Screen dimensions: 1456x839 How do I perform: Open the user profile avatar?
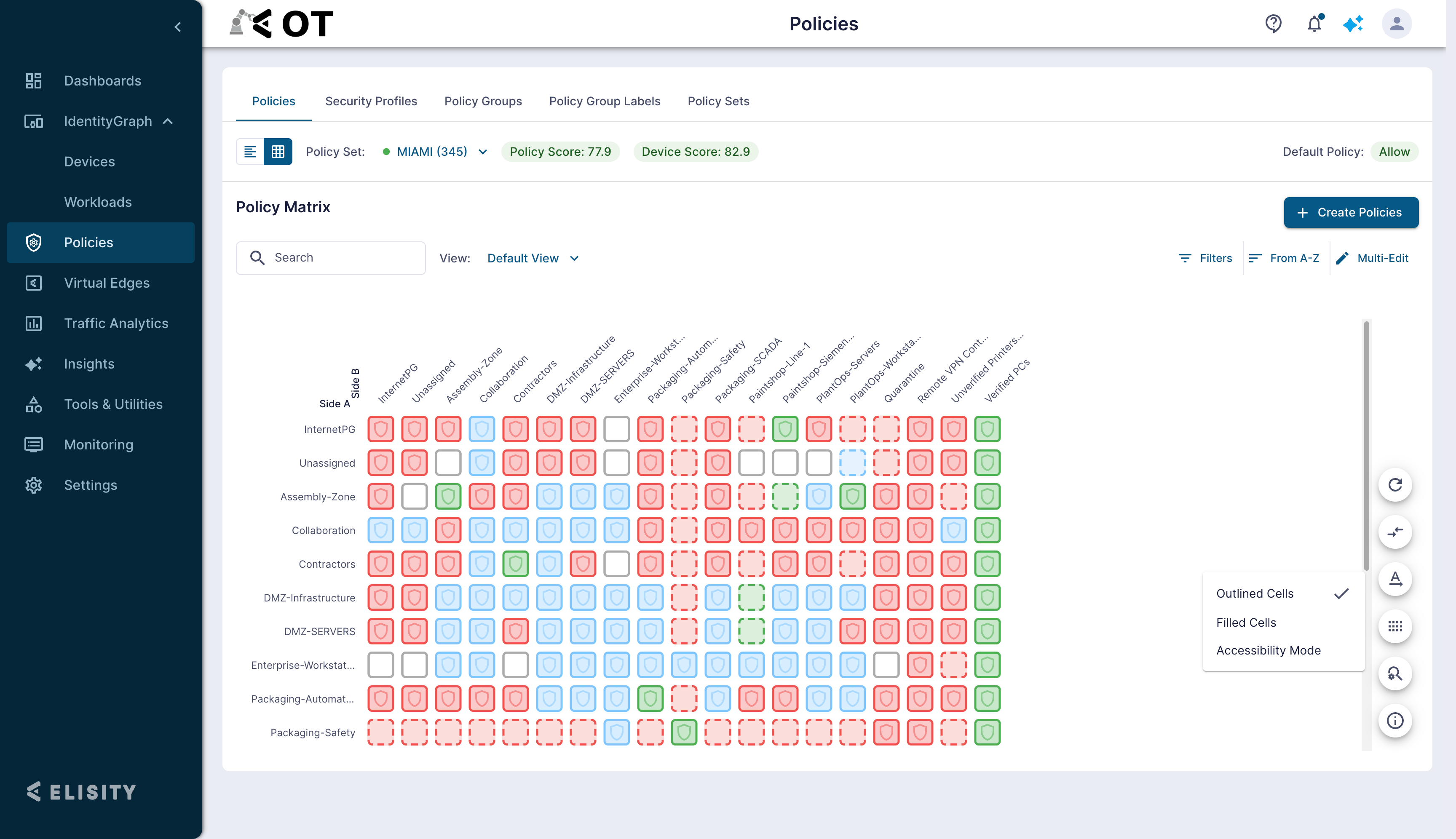coord(1397,24)
